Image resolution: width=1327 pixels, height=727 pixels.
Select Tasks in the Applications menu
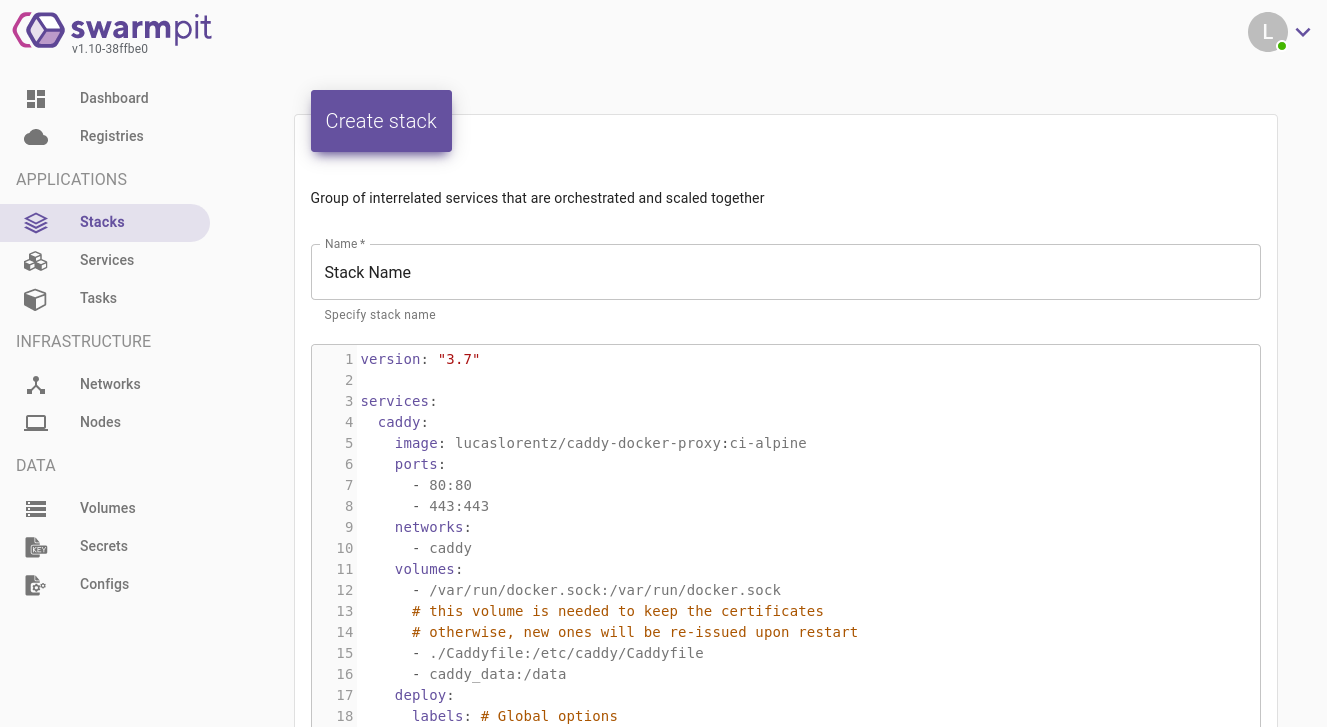[98, 298]
